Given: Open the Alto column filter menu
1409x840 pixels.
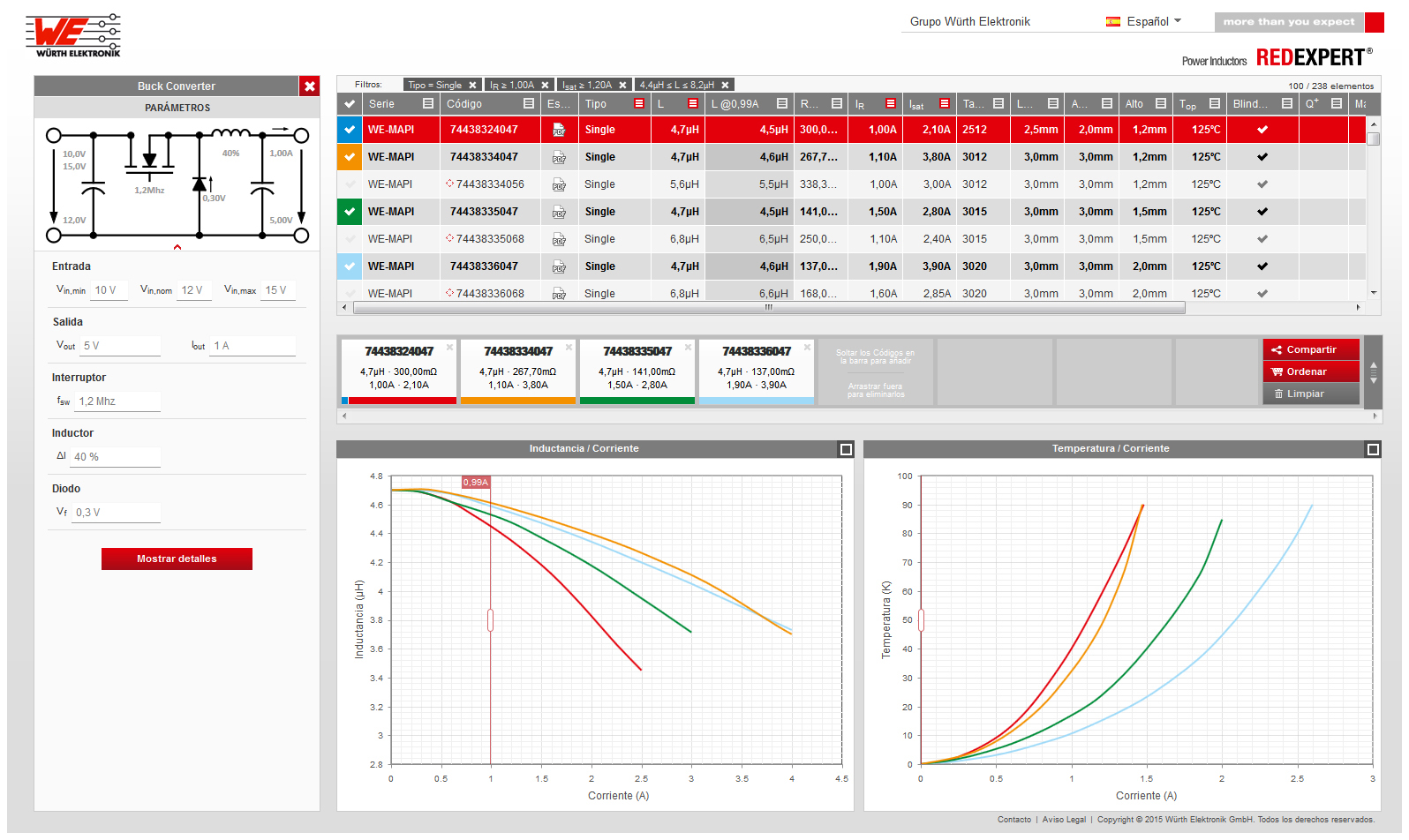Looking at the screenshot, I should pos(1161,104).
